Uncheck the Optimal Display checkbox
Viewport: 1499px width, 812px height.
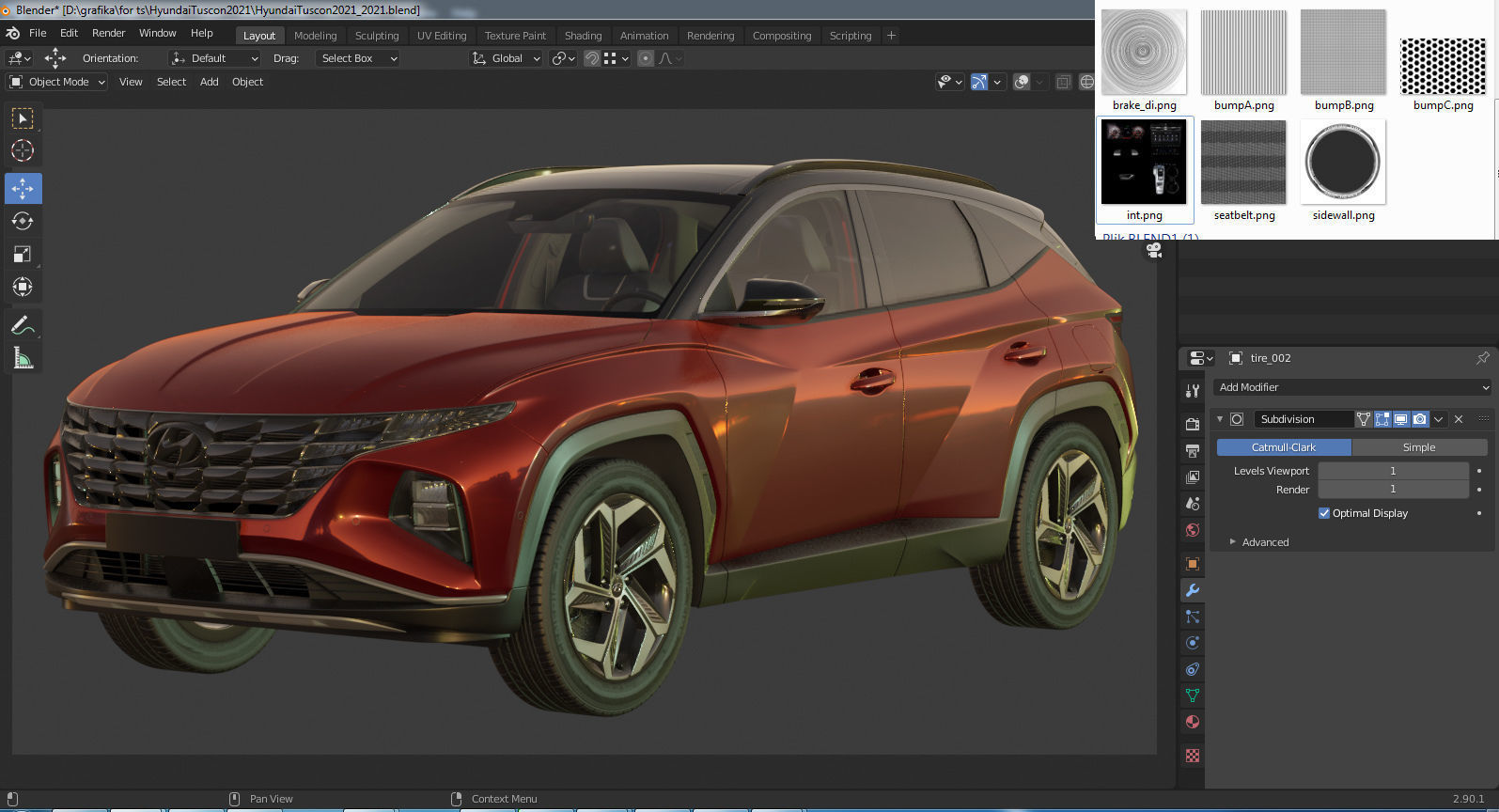1324,513
